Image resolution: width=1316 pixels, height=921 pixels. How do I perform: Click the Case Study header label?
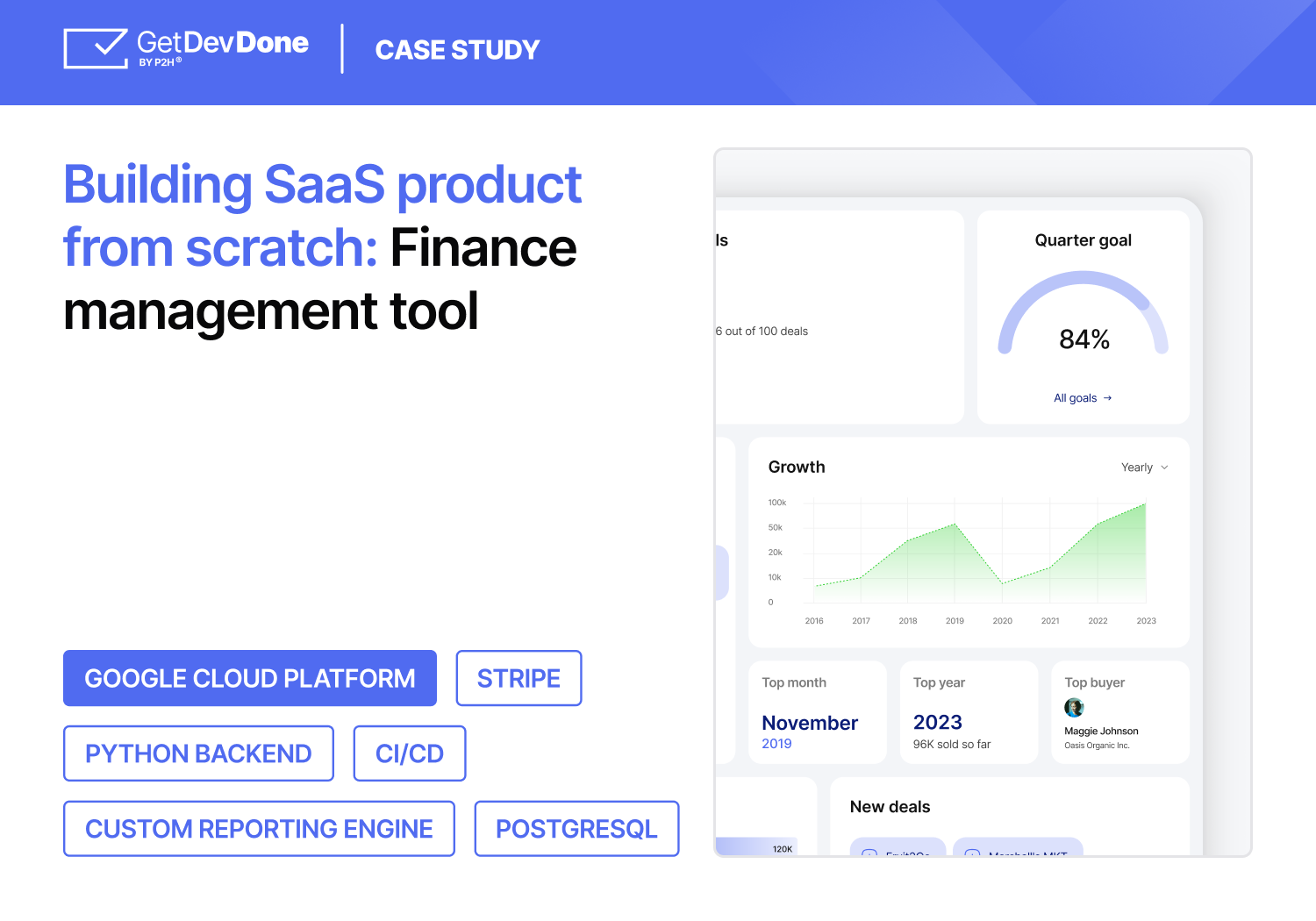[x=457, y=50]
